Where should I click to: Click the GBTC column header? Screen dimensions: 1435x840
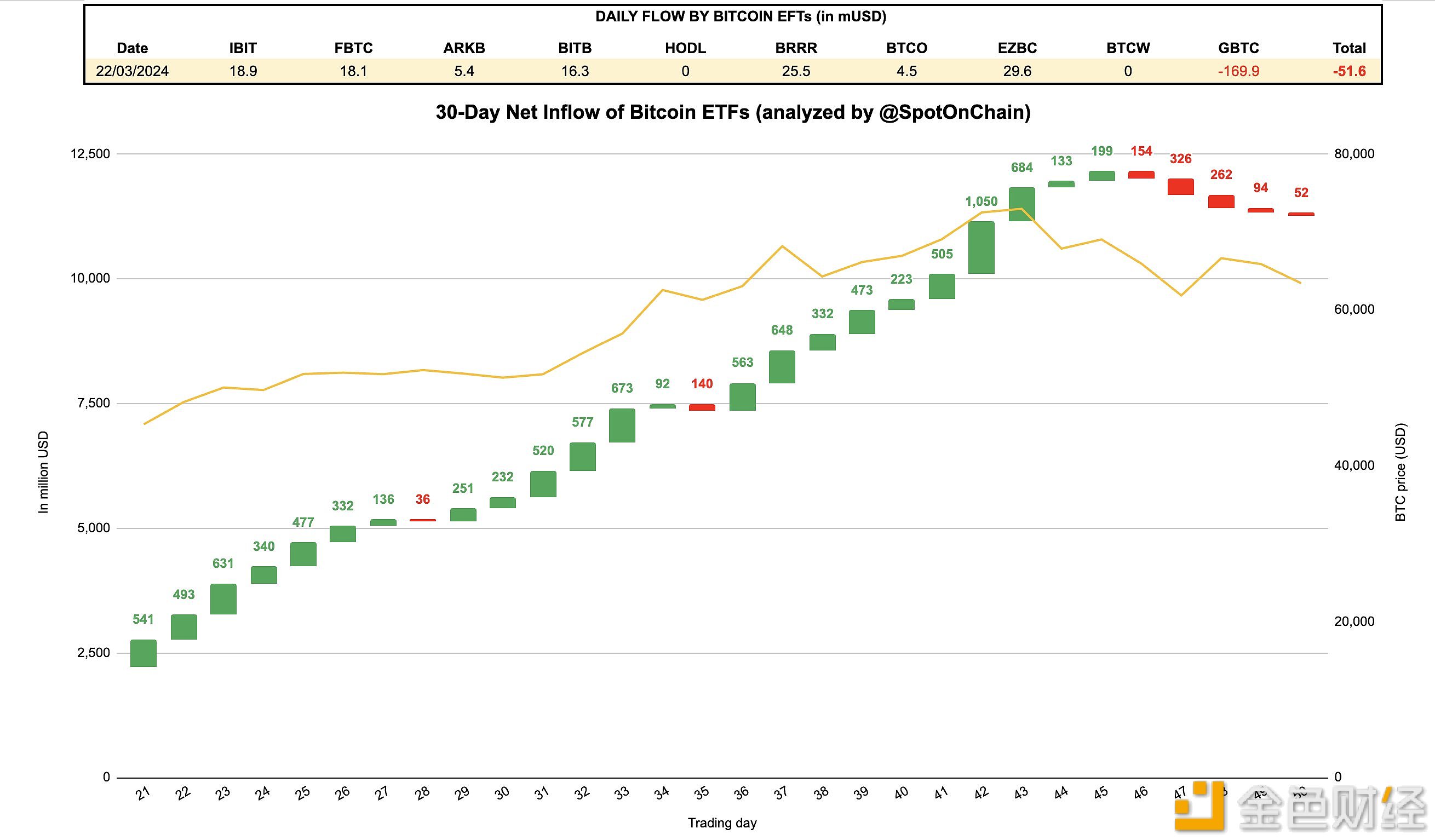pos(1238,48)
